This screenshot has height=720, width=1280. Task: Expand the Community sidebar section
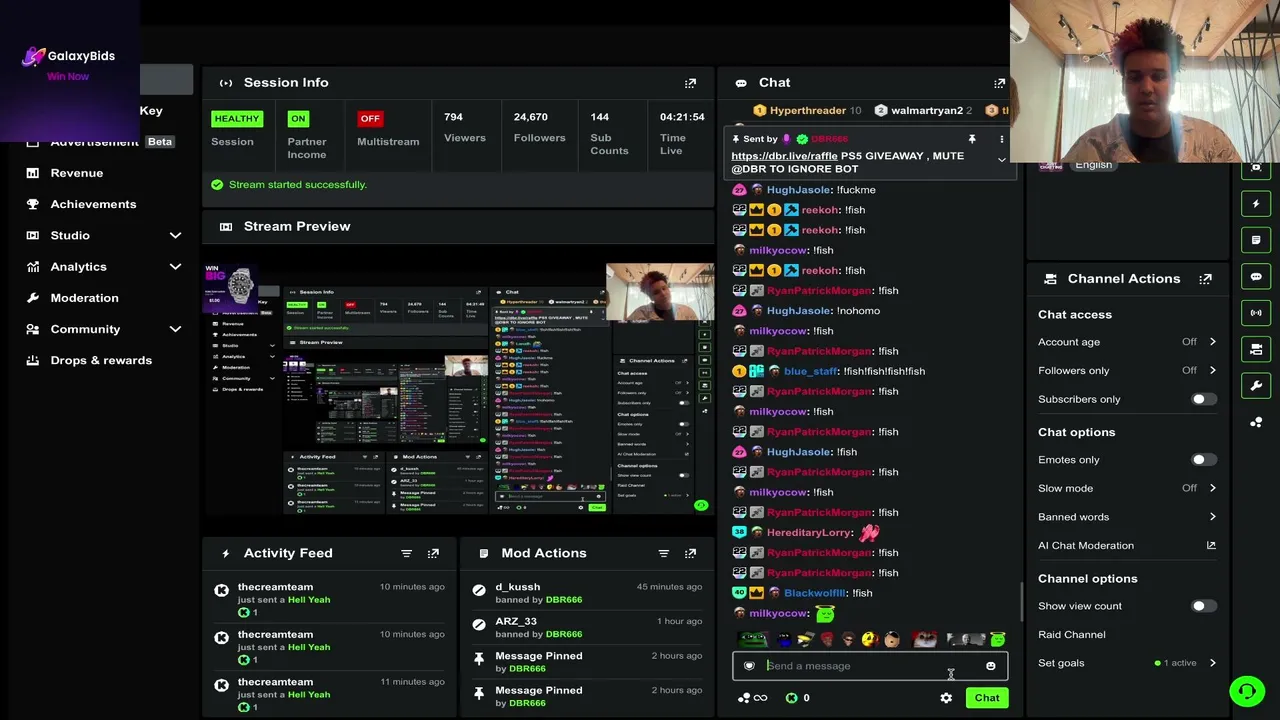tap(175, 329)
